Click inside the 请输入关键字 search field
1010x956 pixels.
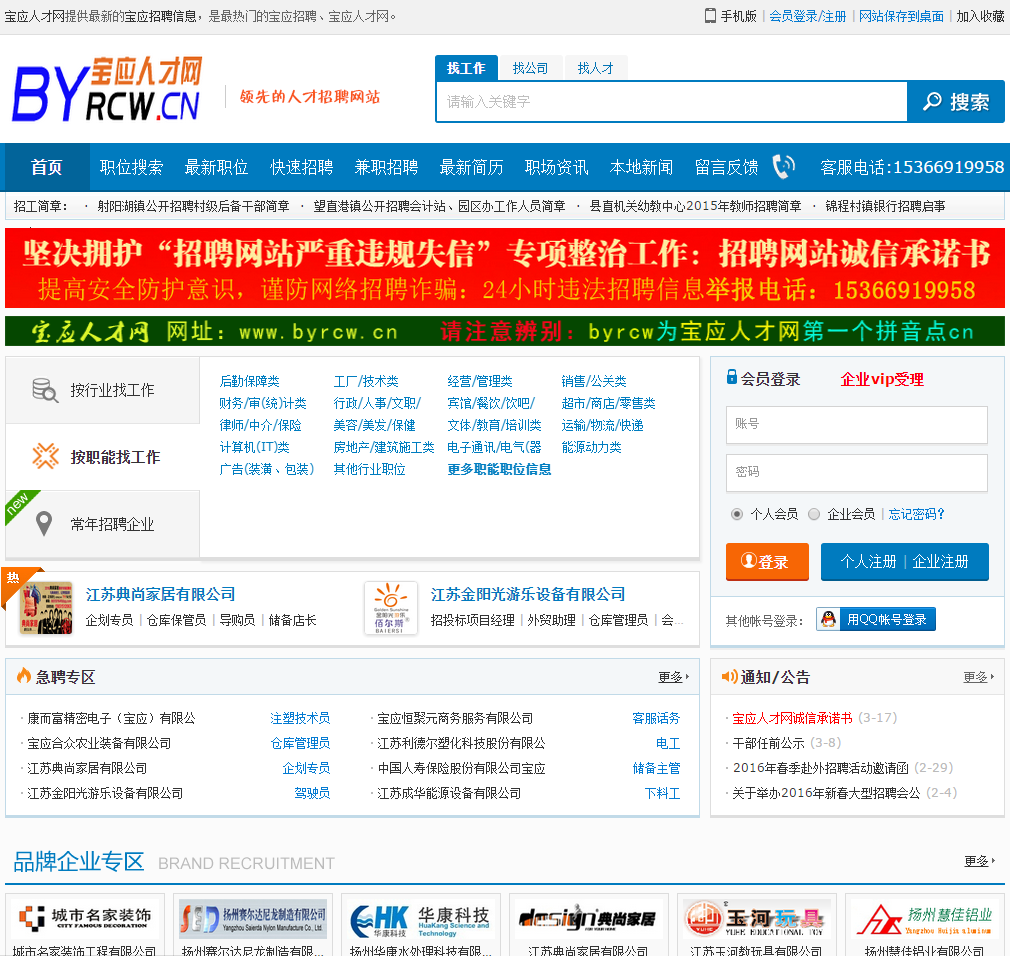(x=672, y=102)
